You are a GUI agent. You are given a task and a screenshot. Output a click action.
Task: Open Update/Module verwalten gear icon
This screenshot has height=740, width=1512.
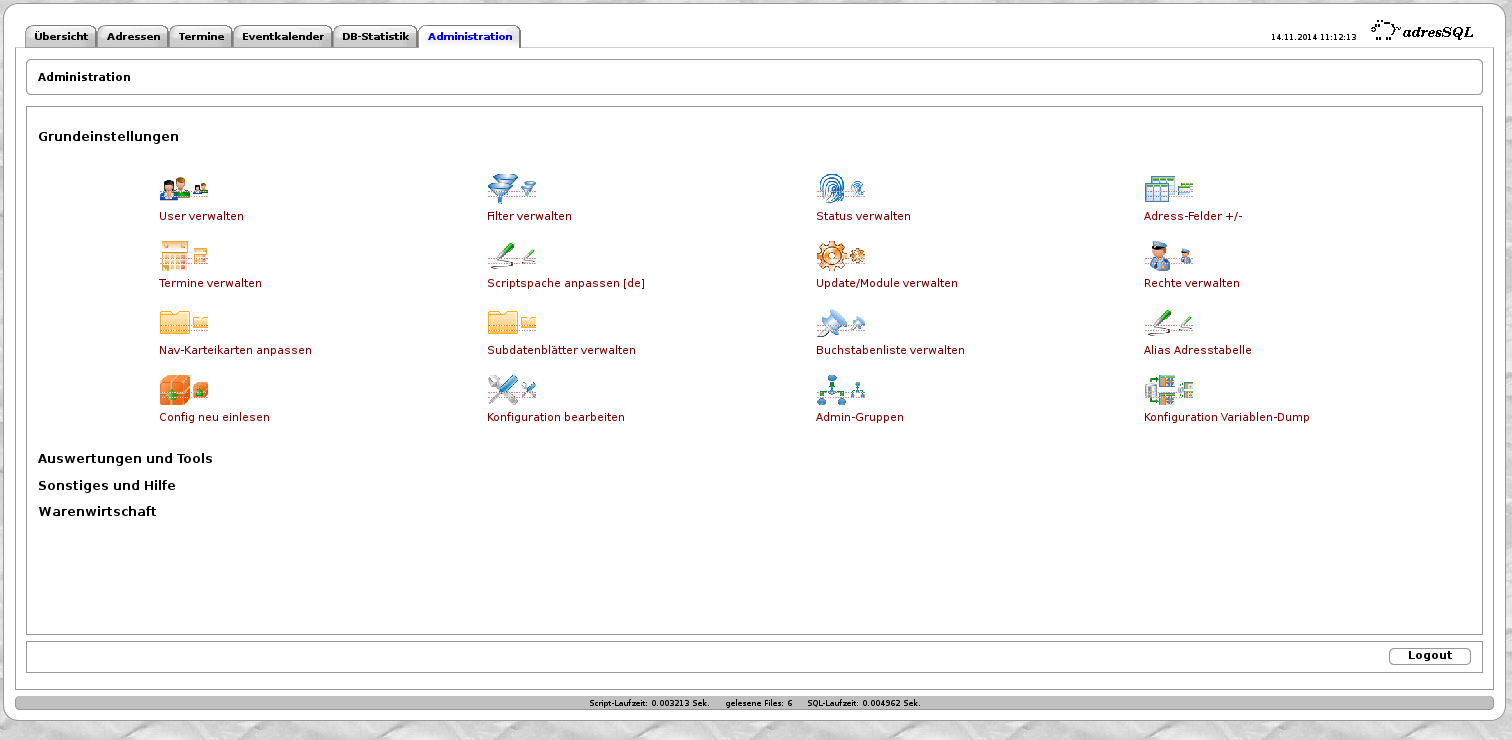point(840,256)
